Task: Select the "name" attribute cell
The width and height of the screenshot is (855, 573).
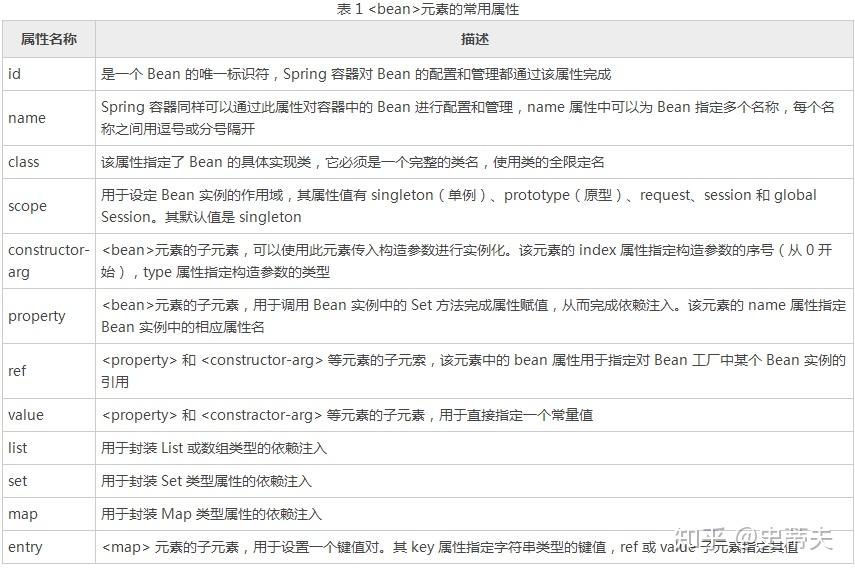Action: coord(49,118)
